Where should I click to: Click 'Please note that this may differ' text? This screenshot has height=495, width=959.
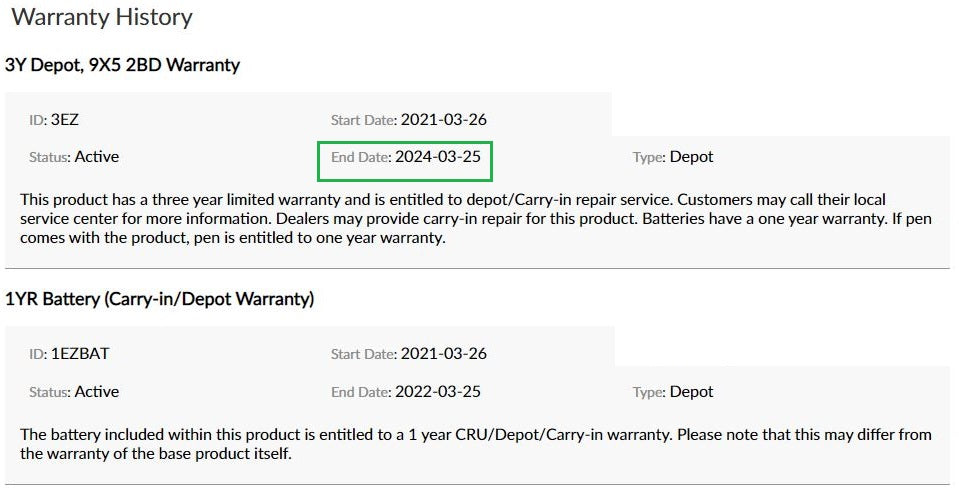coord(780,435)
